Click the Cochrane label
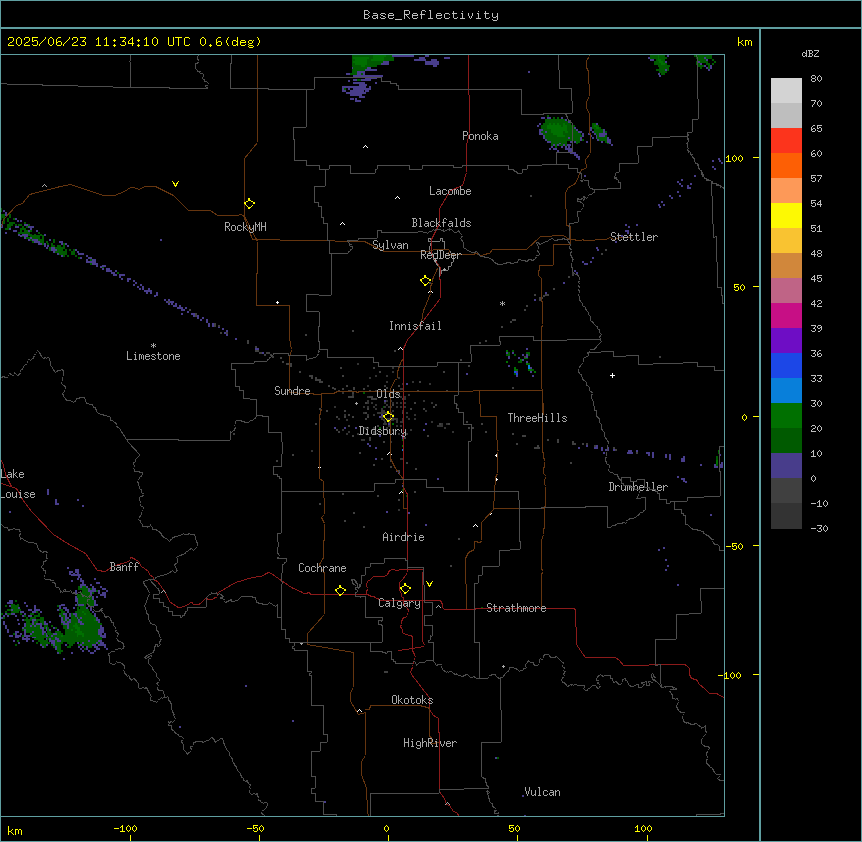 322,568
